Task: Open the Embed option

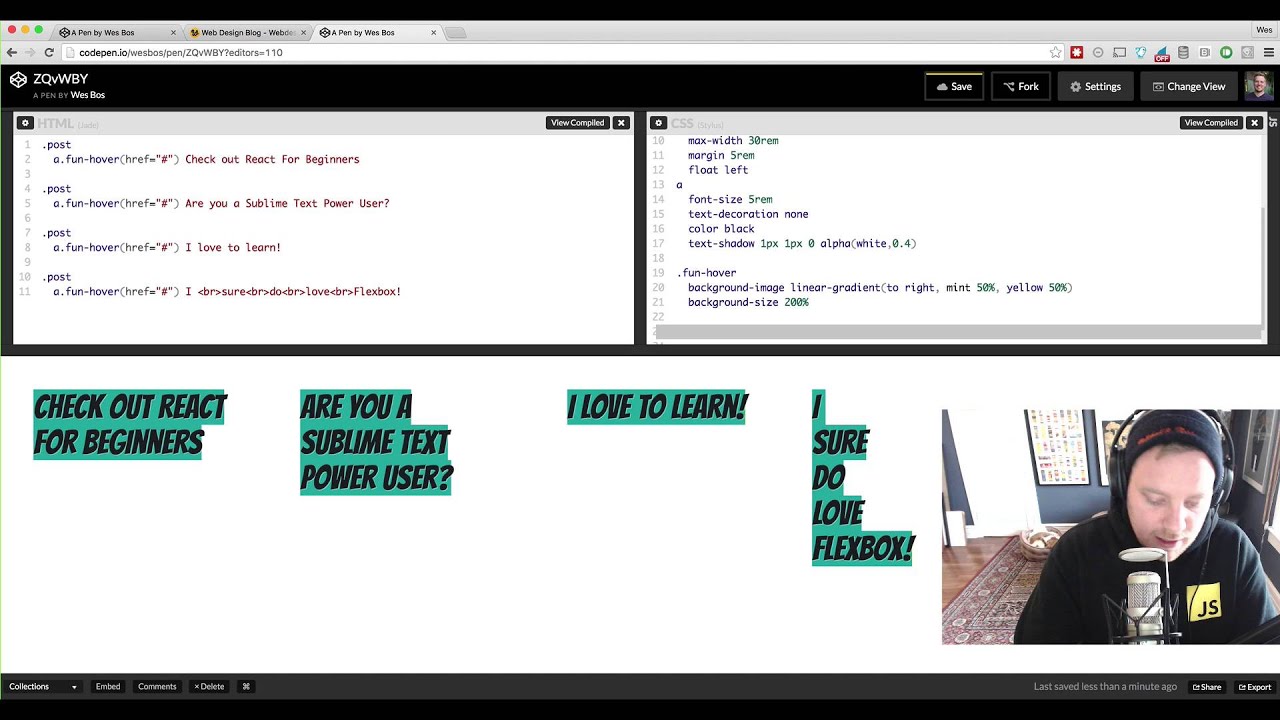Action: pos(108,686)
